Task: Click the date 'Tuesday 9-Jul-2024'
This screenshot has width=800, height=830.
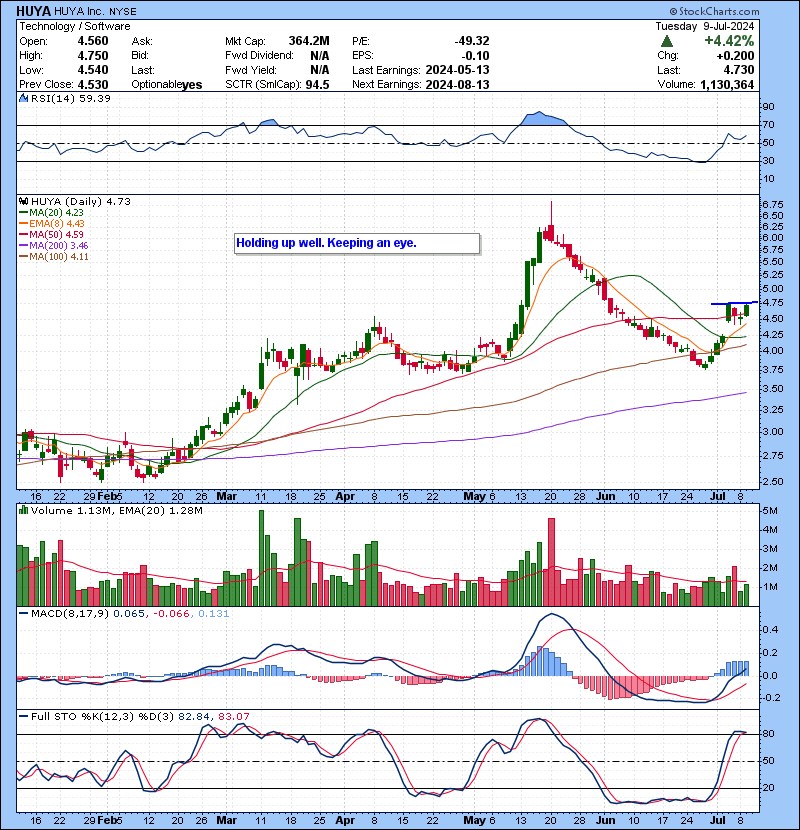Action: (705, 26)
